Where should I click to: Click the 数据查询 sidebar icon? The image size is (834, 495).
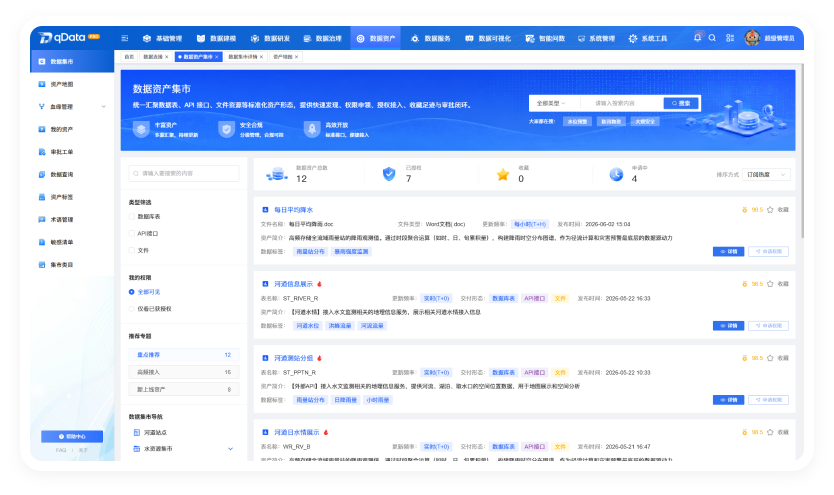pyautogui.click(x=41, y=174)
